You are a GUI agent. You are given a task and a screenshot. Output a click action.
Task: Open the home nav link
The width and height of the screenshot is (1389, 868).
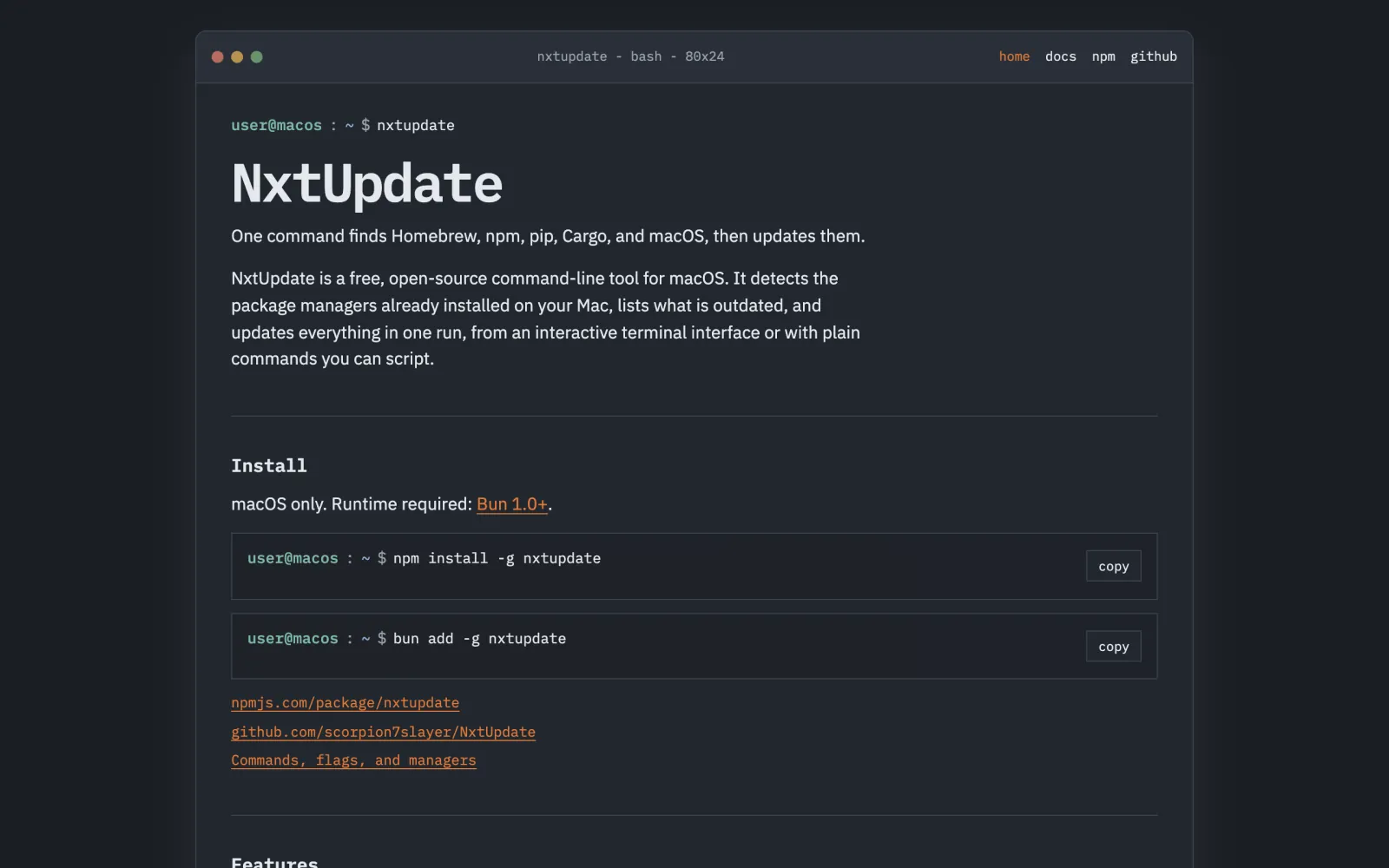[1014, 56]
